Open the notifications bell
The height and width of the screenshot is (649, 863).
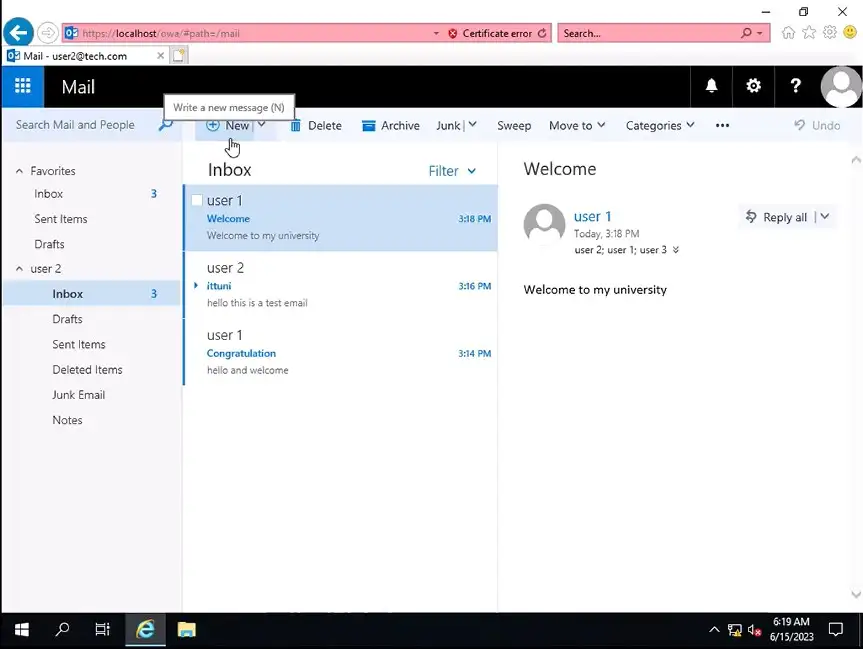711,87
